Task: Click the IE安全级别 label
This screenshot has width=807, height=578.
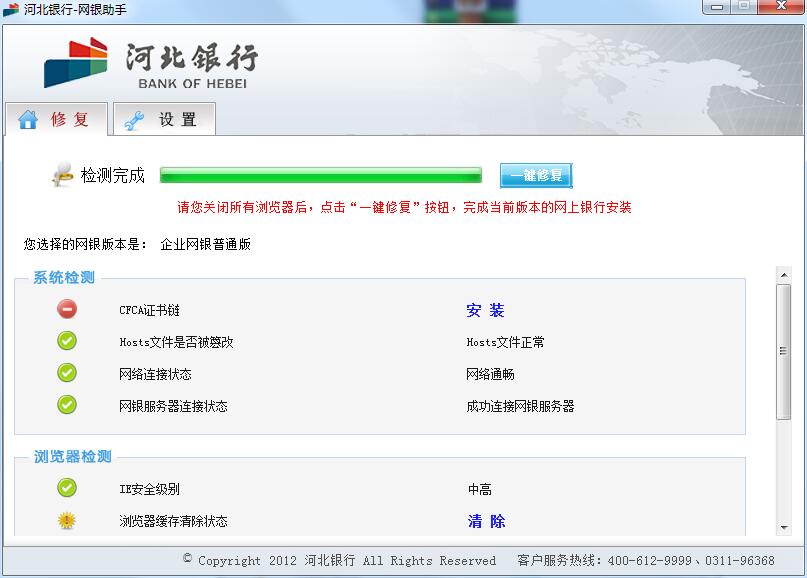Action: click(149, 489)
